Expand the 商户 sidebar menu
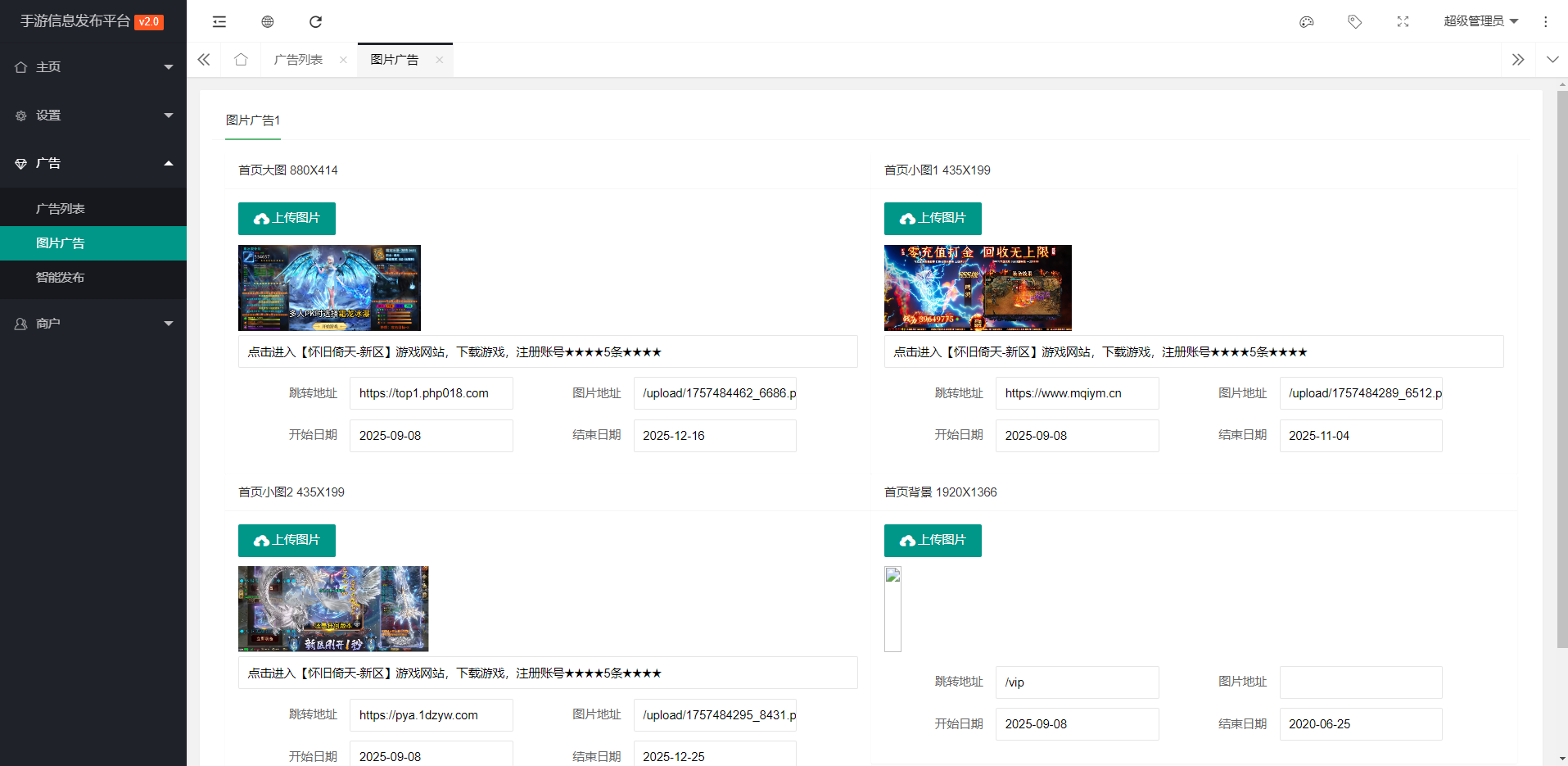1568x766 pixels. click(x=93, y=324)
